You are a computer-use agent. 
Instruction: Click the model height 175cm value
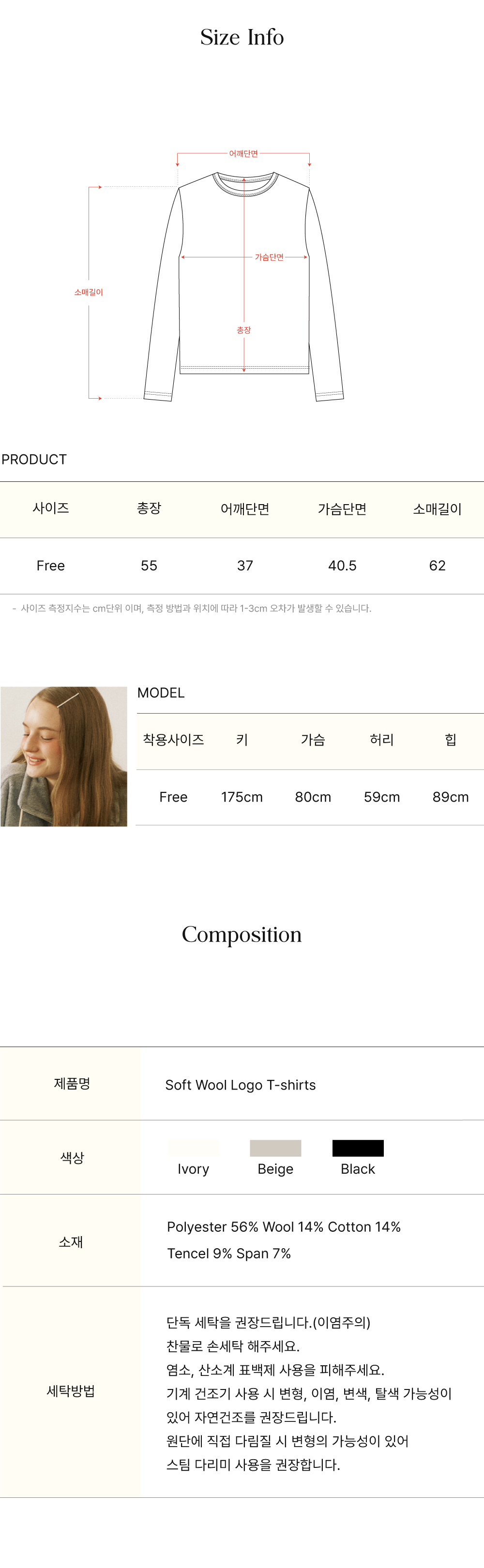pos(242,797)
